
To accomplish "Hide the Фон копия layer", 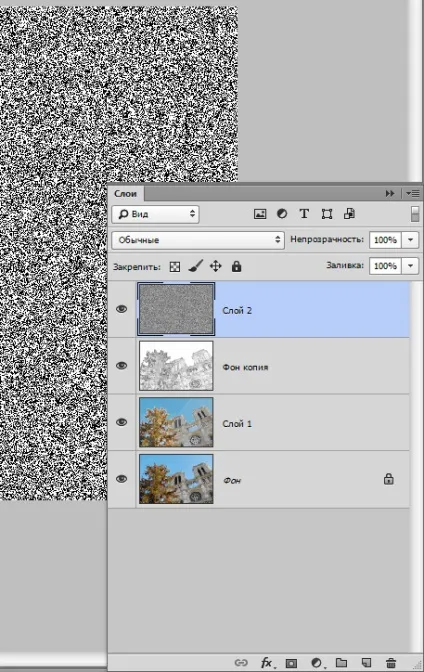I will [x=122, y=366].
